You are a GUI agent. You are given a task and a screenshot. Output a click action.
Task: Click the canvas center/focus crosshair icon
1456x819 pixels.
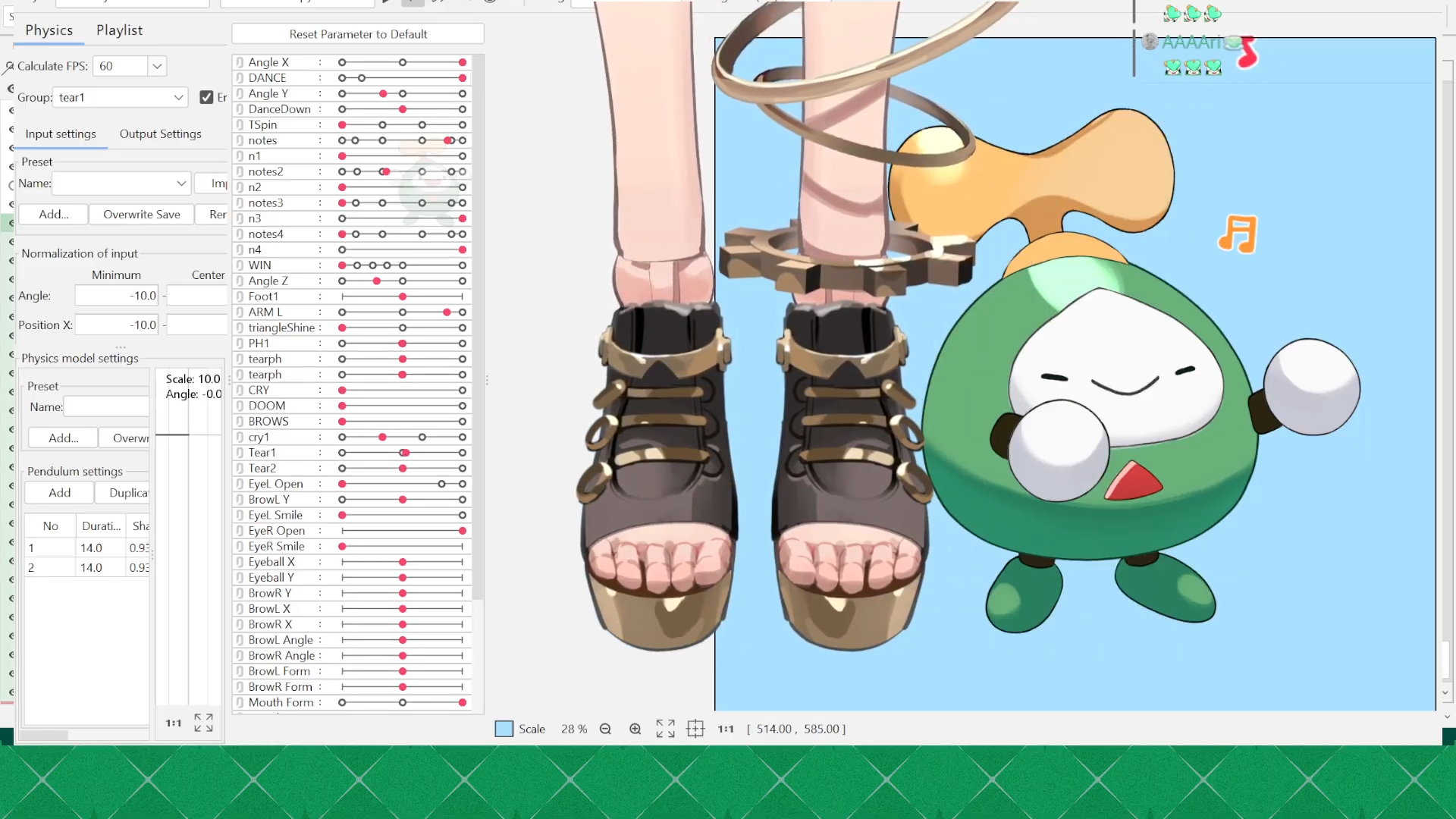coord(695,729)
